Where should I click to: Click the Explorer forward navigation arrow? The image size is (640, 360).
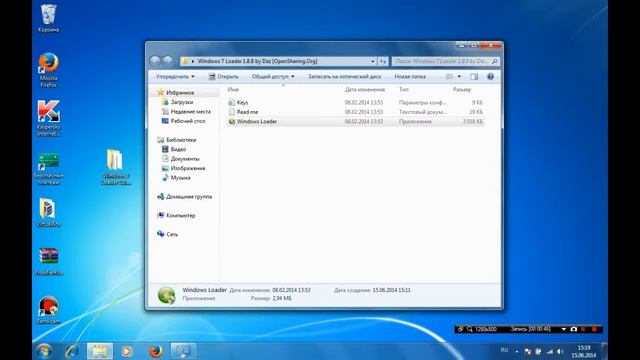coord(167,61)
